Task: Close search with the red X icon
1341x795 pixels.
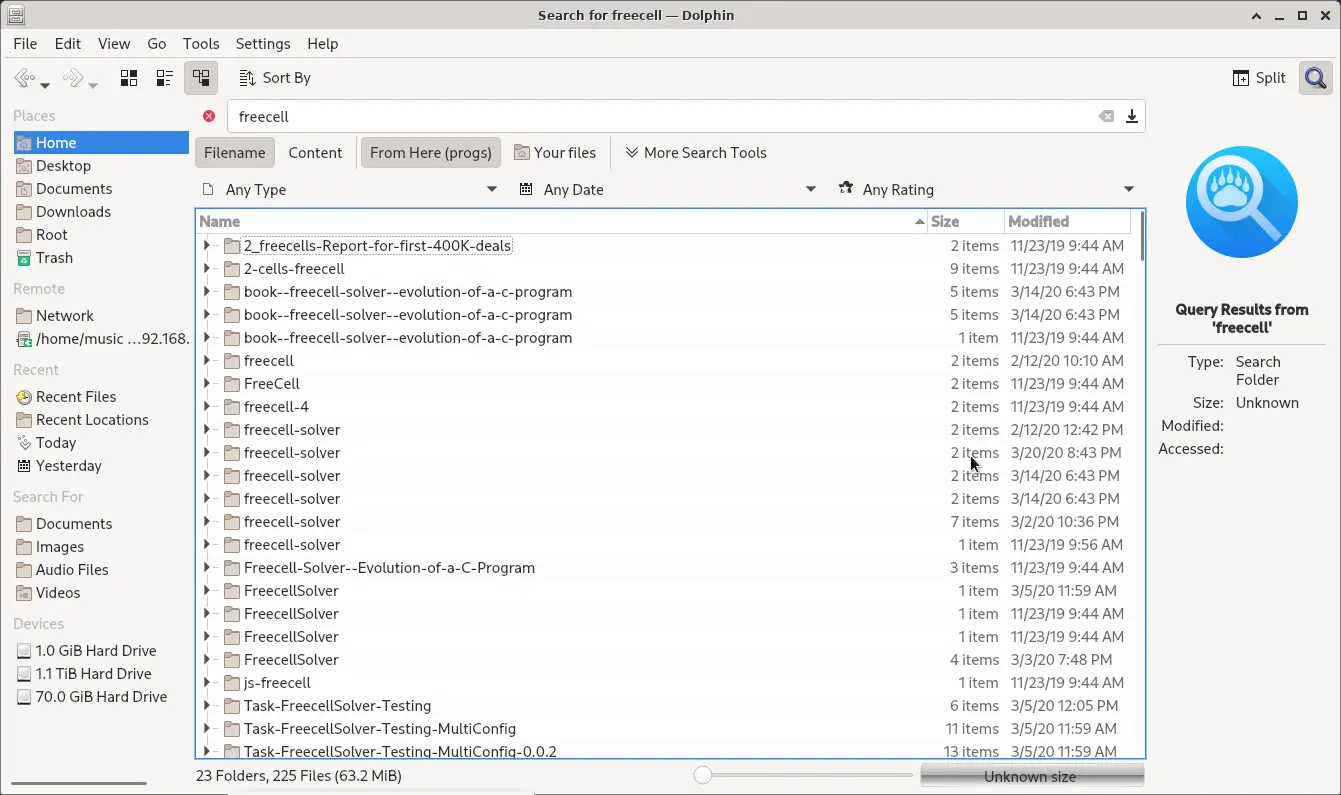Action: point(209,116)
